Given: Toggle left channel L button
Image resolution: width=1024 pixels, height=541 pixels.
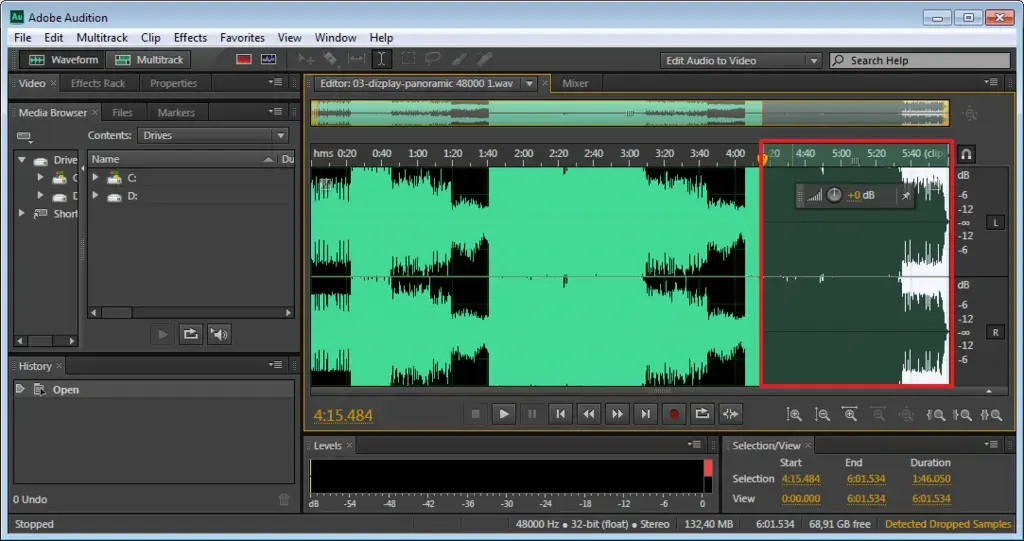Looking at the screenshot, I should click(x=995, y=222).
